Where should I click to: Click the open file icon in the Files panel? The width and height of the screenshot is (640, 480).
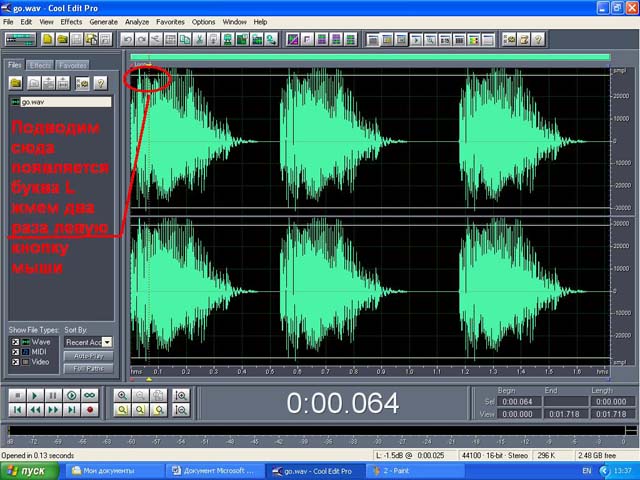(16, 83)
